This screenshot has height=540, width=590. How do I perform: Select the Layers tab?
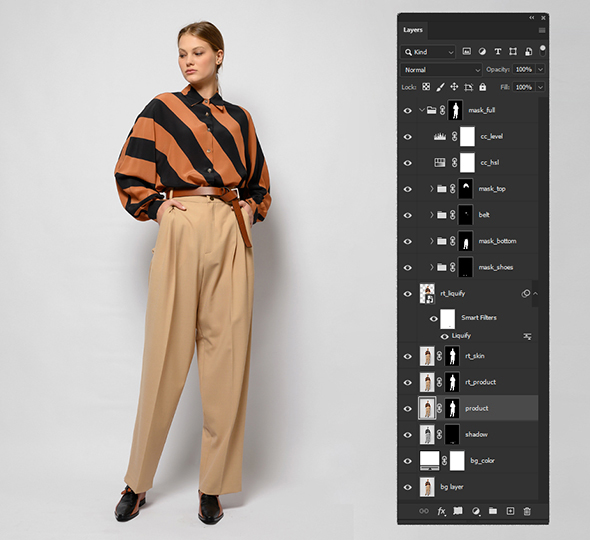pyautogui.click(x=413, y=30)
